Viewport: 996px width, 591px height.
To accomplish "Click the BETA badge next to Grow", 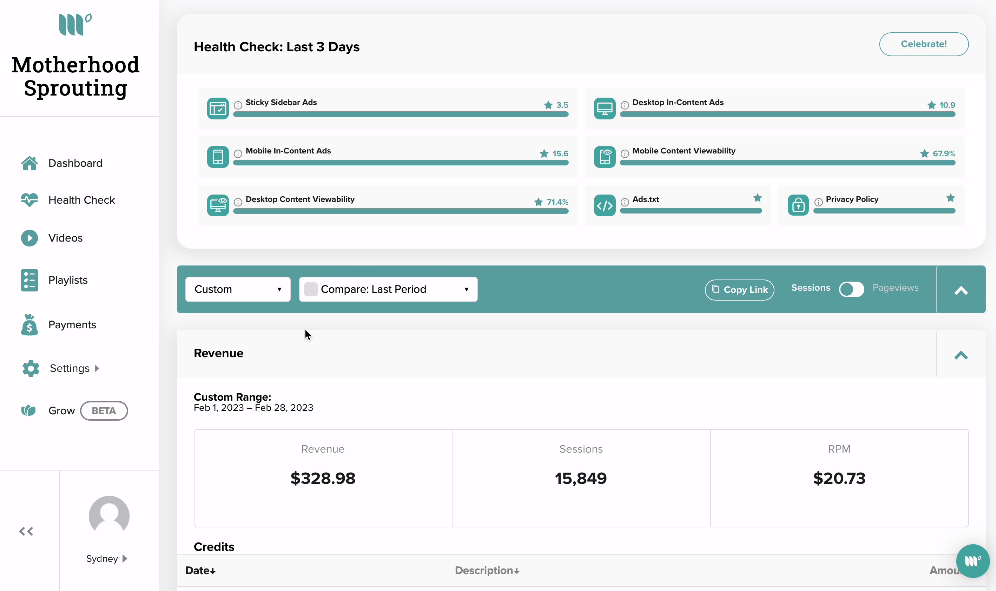I will click(x=104, y=411).
